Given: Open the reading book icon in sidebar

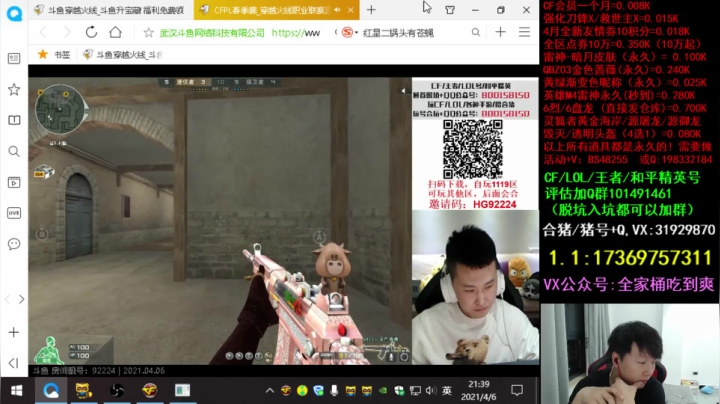Looking at the screenshot, I should [14, 120].
